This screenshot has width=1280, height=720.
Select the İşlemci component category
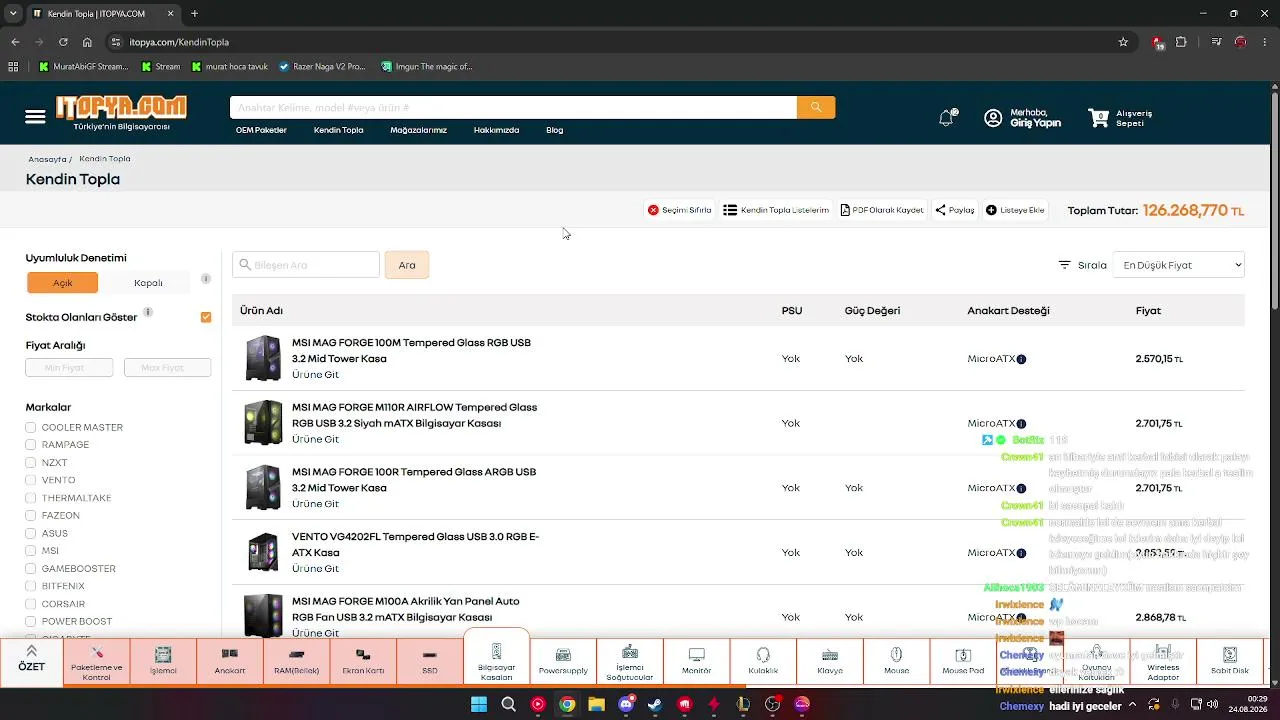pyautogui.click(x=163, y=662)
